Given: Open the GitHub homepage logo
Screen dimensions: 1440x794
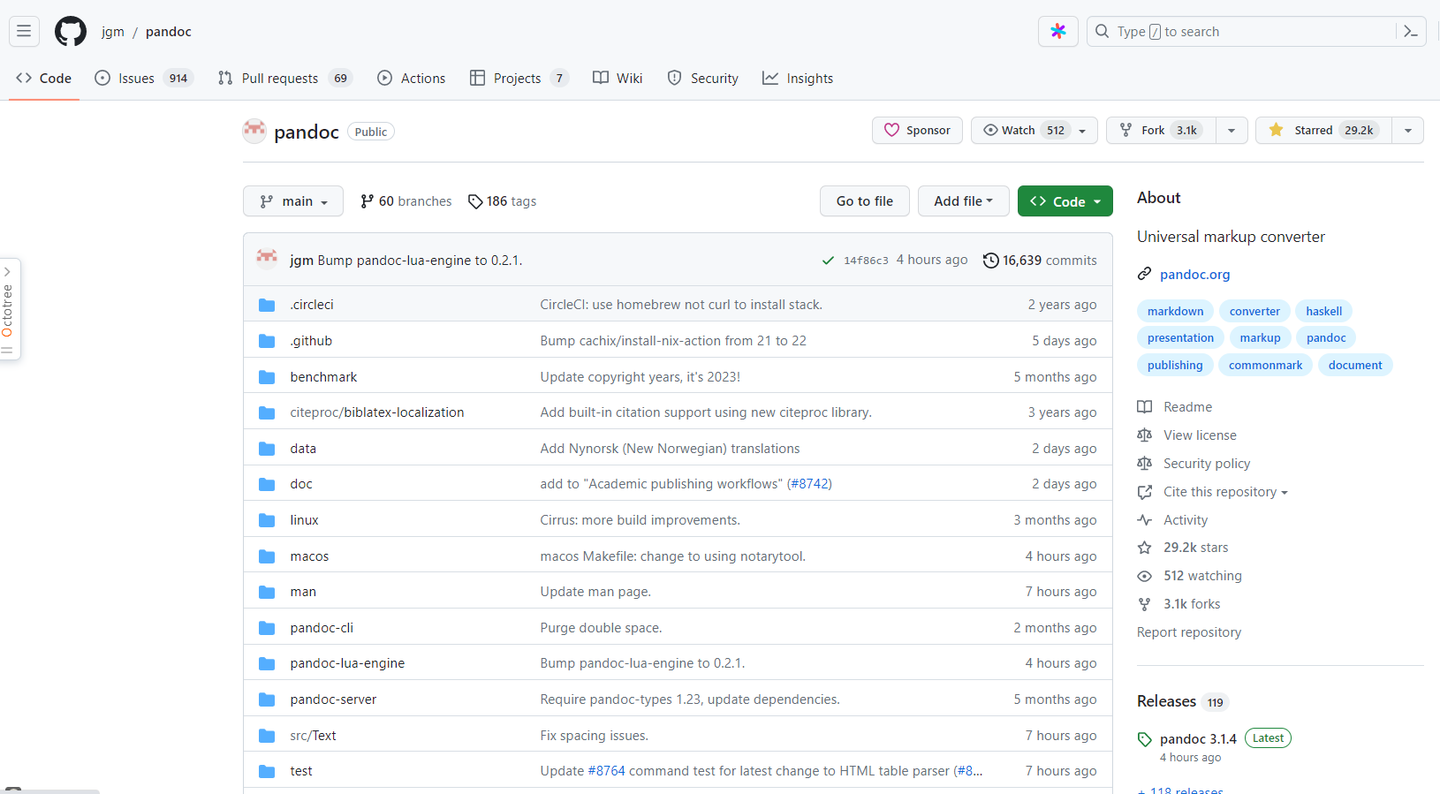Looking at the screenshot, I should tap(70, 31).
